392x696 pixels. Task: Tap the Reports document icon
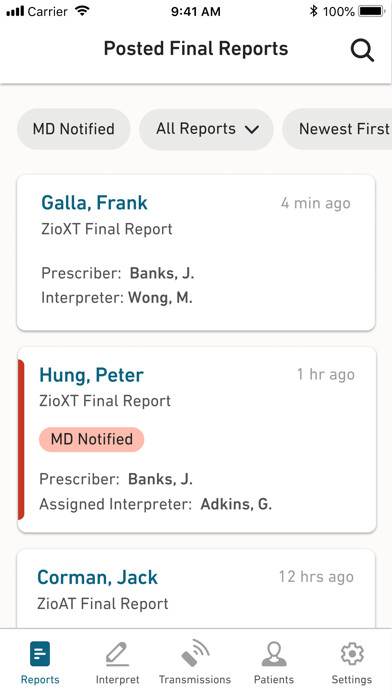(40, 654)
